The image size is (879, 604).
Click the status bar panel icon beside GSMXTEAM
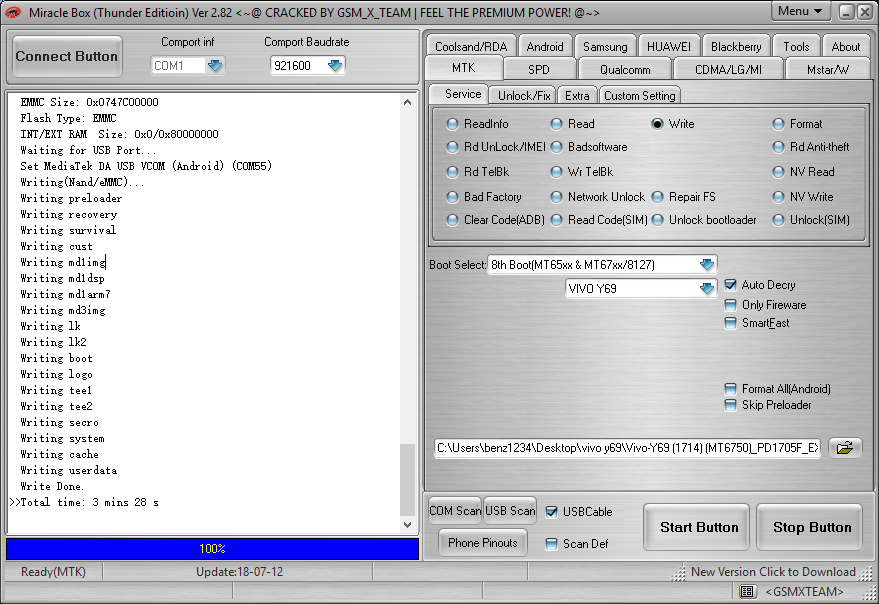[746, 591]
